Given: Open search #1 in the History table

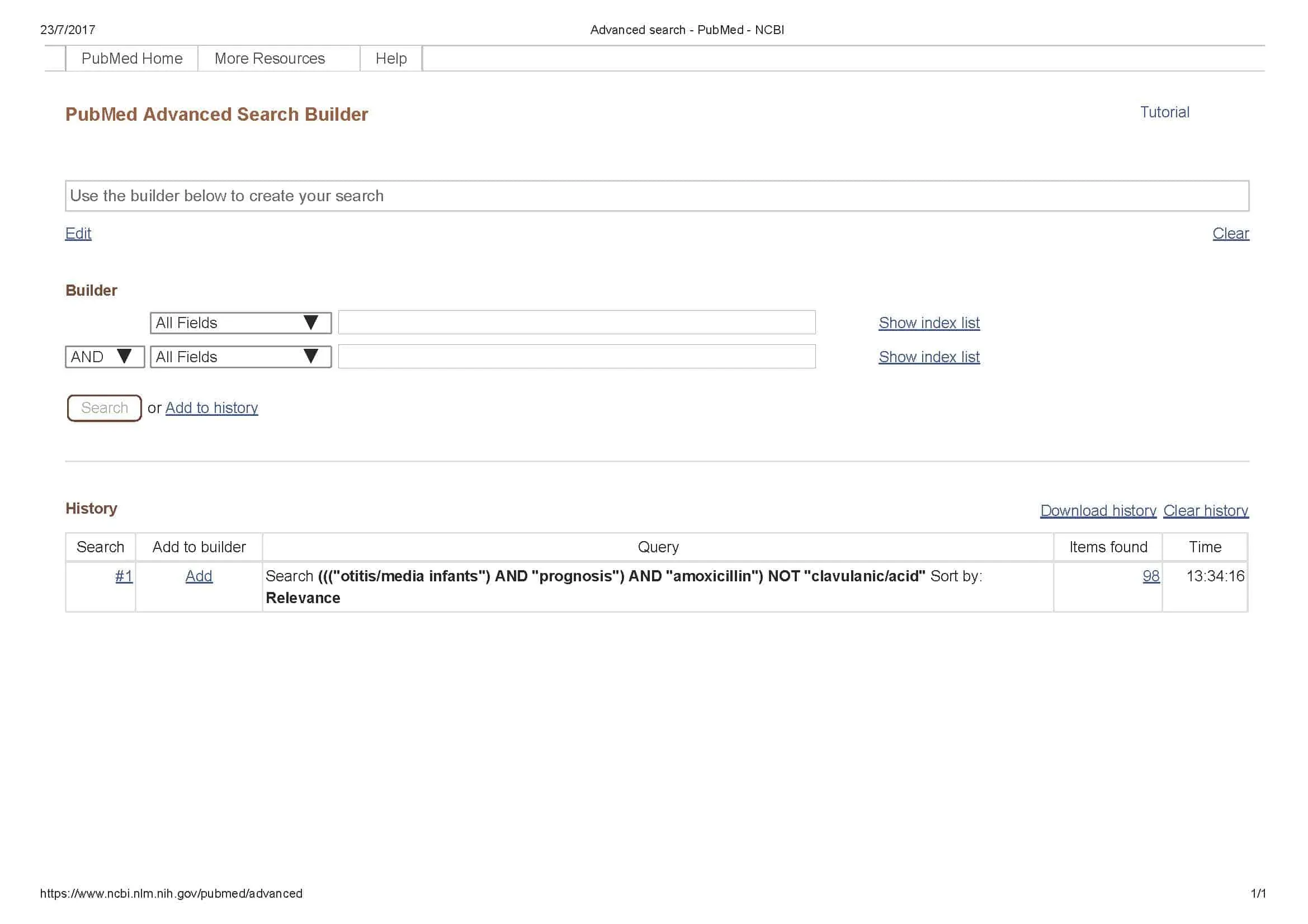Looking at the screenshot, I should [124, 576].
